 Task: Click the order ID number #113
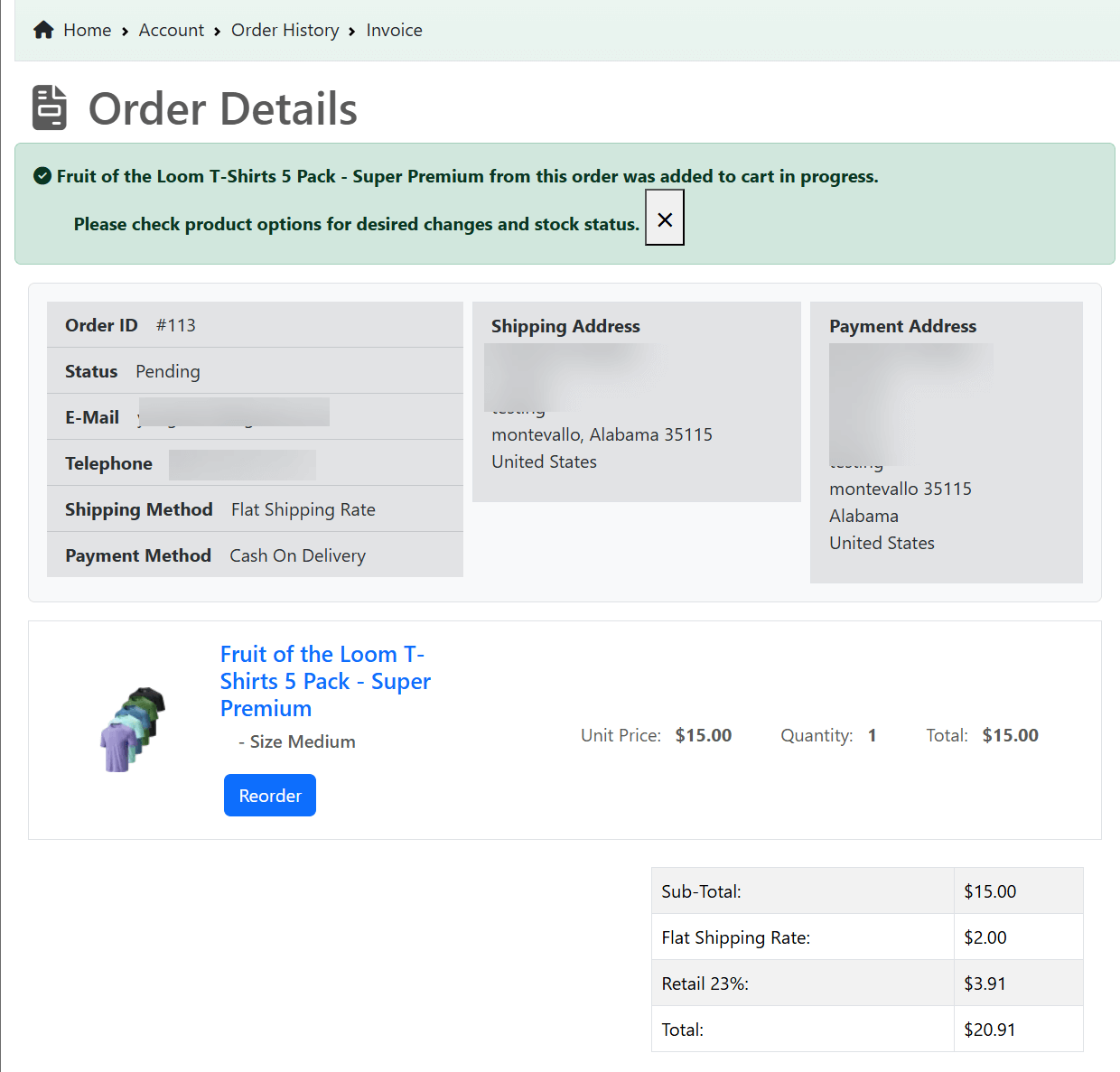tap(176, 325)
